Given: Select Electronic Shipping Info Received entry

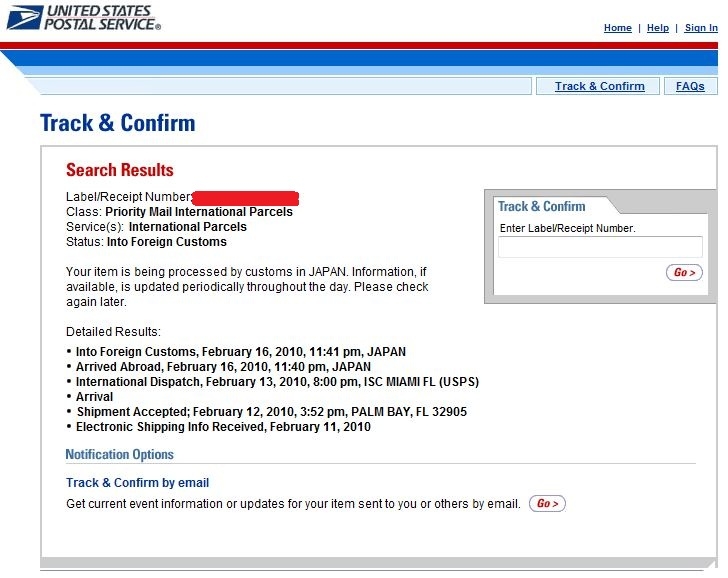Looking at the screenshot, I should point(223,427).
